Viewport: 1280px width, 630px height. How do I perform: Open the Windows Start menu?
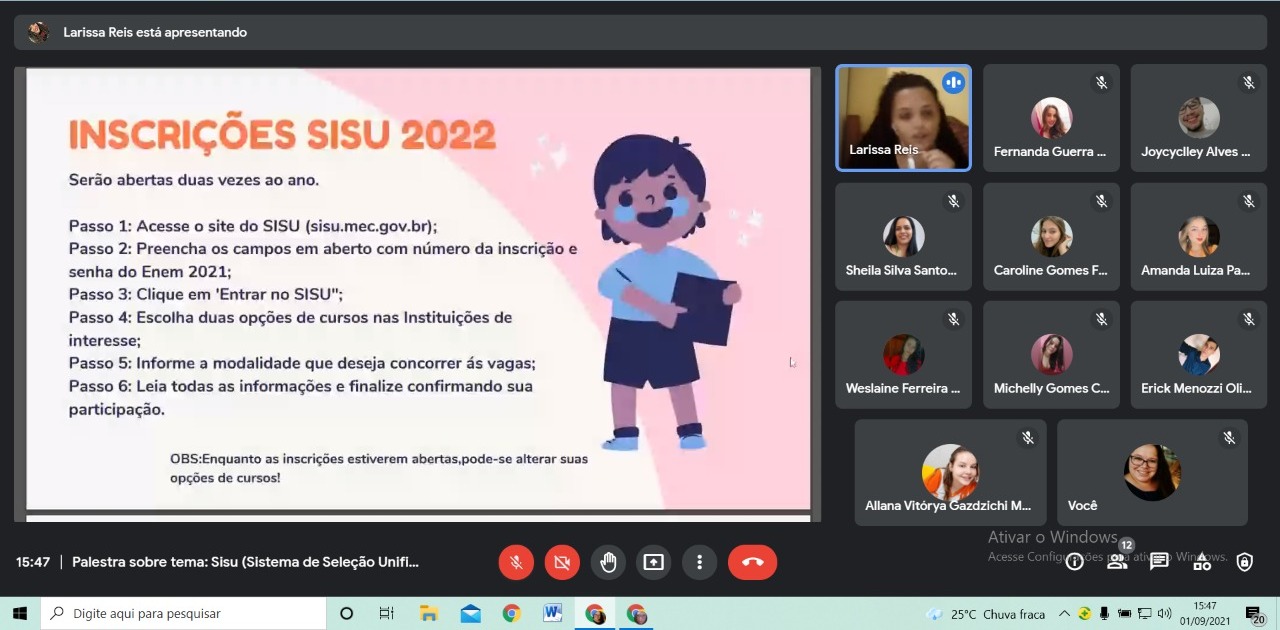(x=20, y=613)
